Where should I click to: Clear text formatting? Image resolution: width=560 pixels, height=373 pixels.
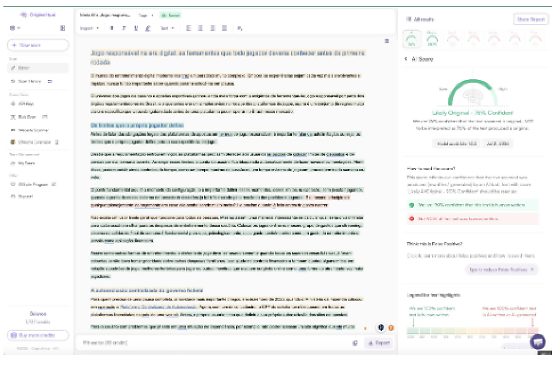click(240, 28)
